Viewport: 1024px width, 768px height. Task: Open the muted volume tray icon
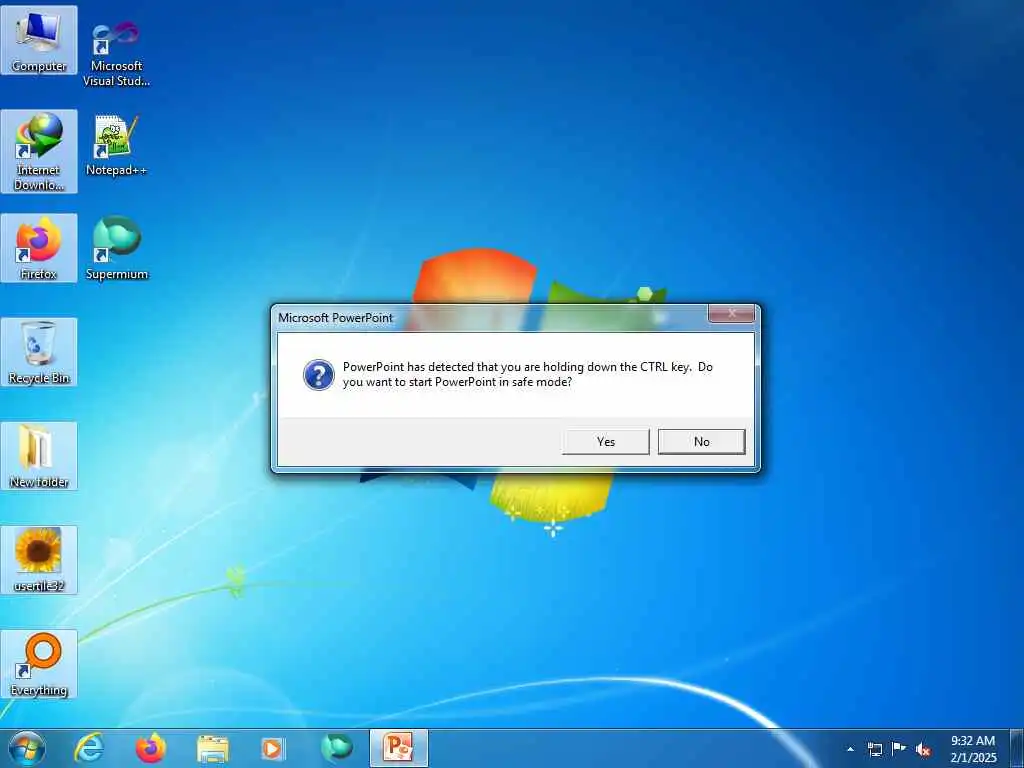(x=923, y=749)
